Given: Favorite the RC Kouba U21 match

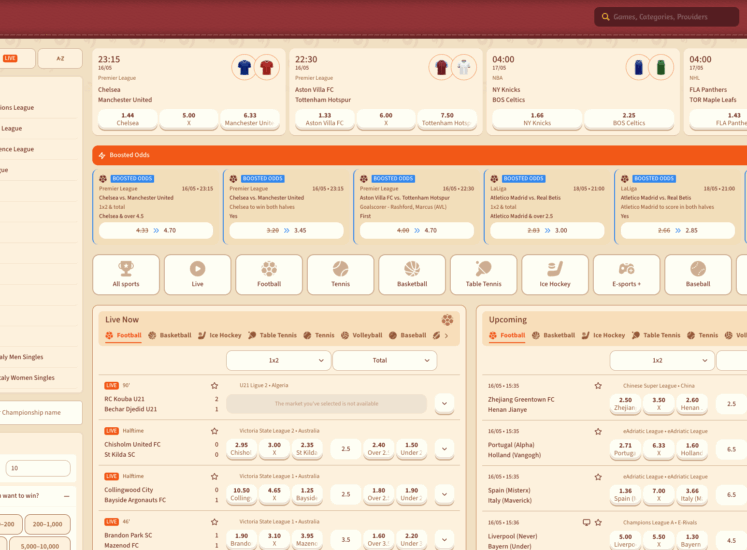Looking at the screenshot, I should click(x=214, y=386).
